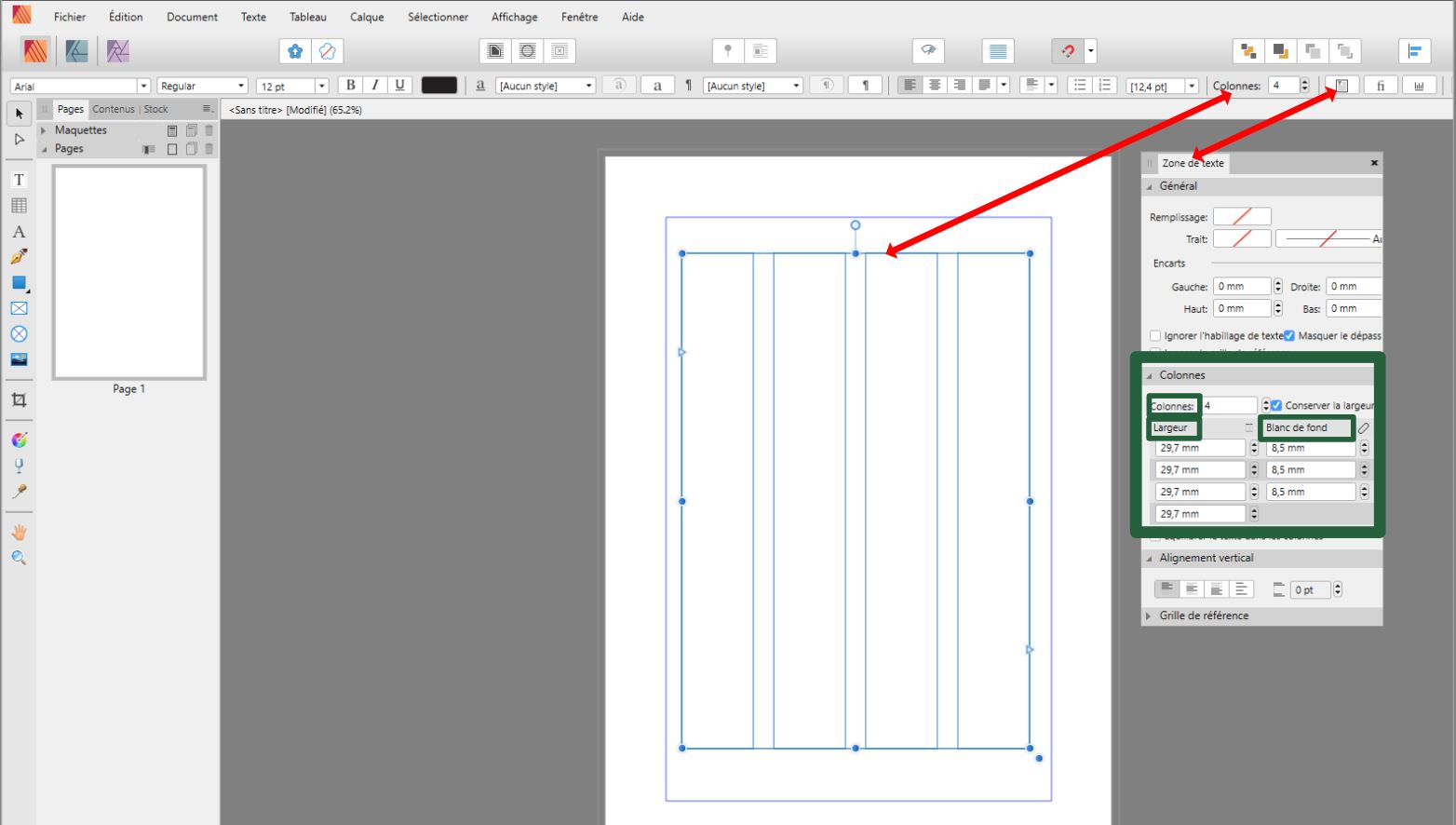The width and height of the screenshot is (1456, 825).
Task: Open the Arial font family dropdown
Action: tap(143, 86)
